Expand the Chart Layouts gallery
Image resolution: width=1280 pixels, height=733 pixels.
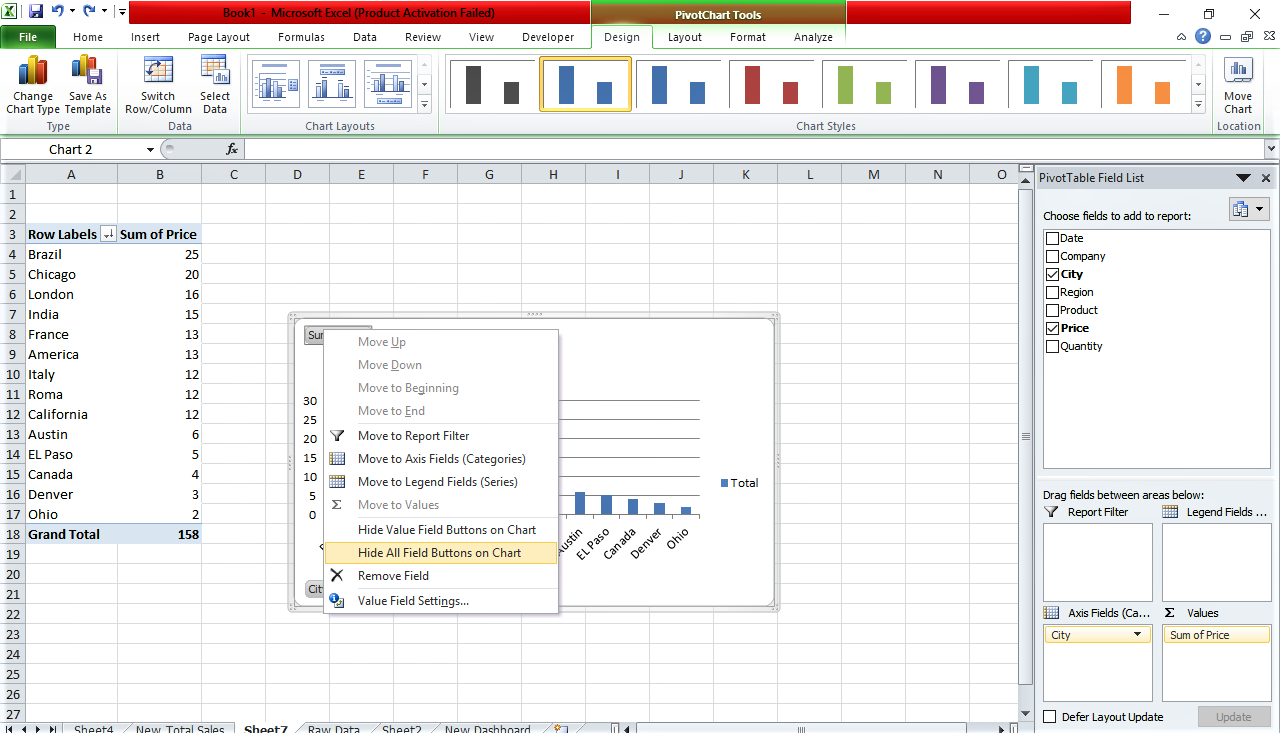[x=424, y=104]
